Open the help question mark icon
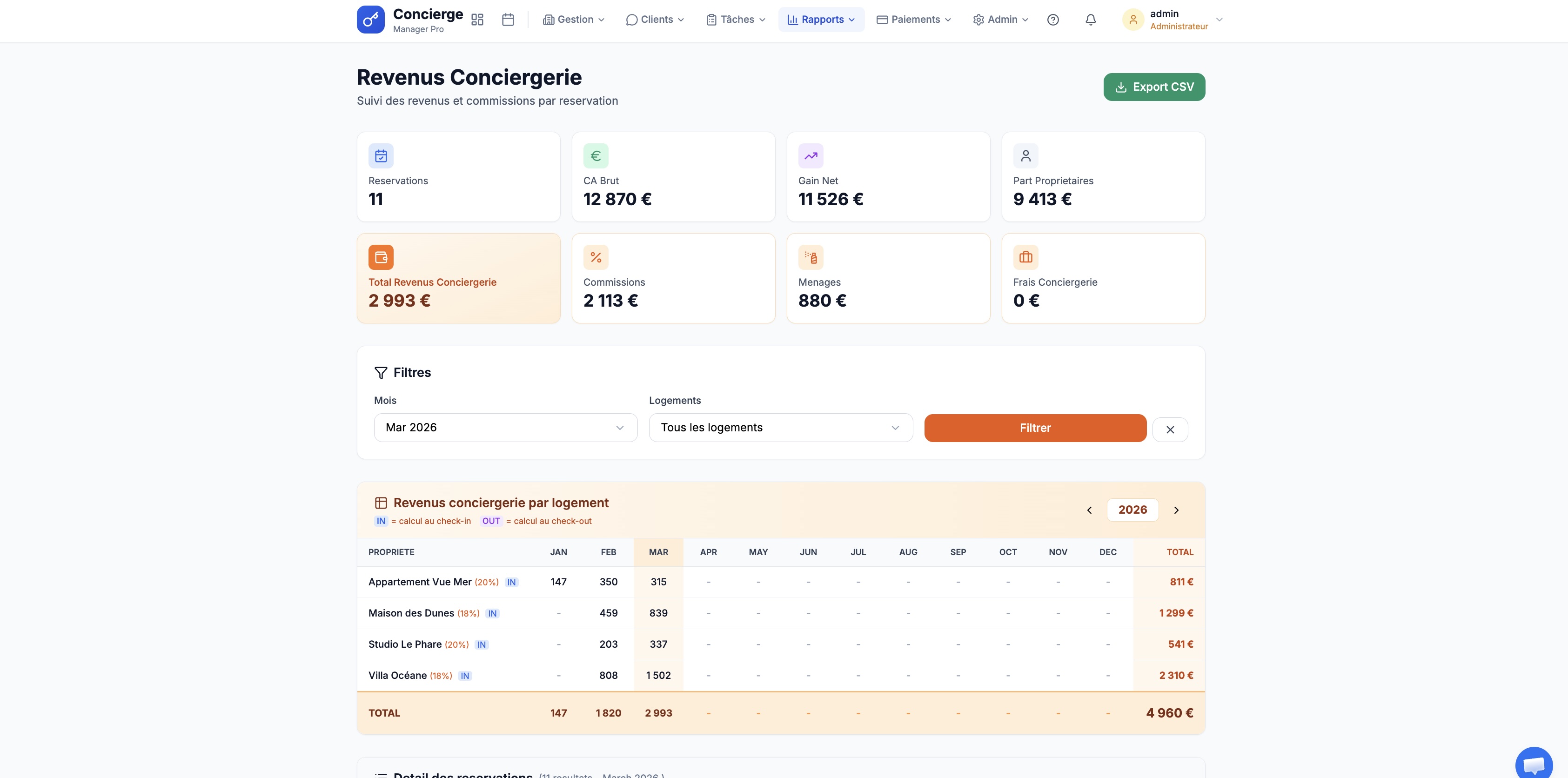 [x=1053, y=20]
